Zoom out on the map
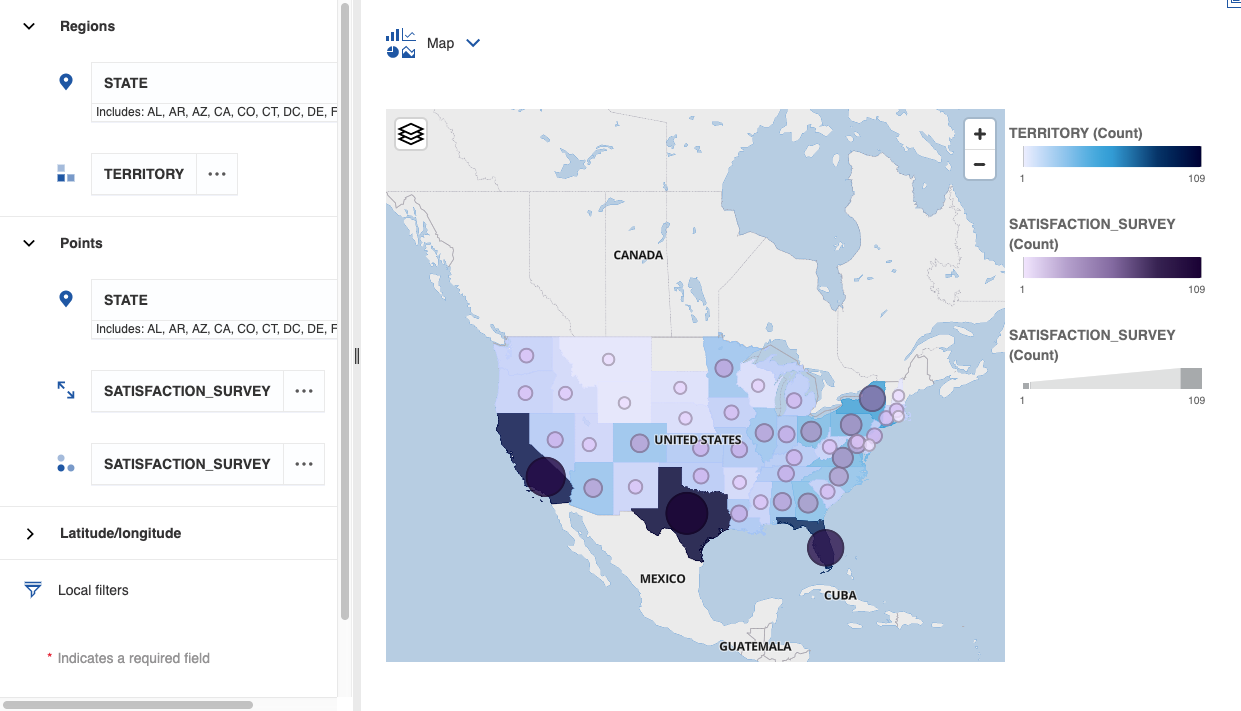Image resolution: width=1241 pixels, height=711 pixels. pyautogui.click(x=979, y=164)
